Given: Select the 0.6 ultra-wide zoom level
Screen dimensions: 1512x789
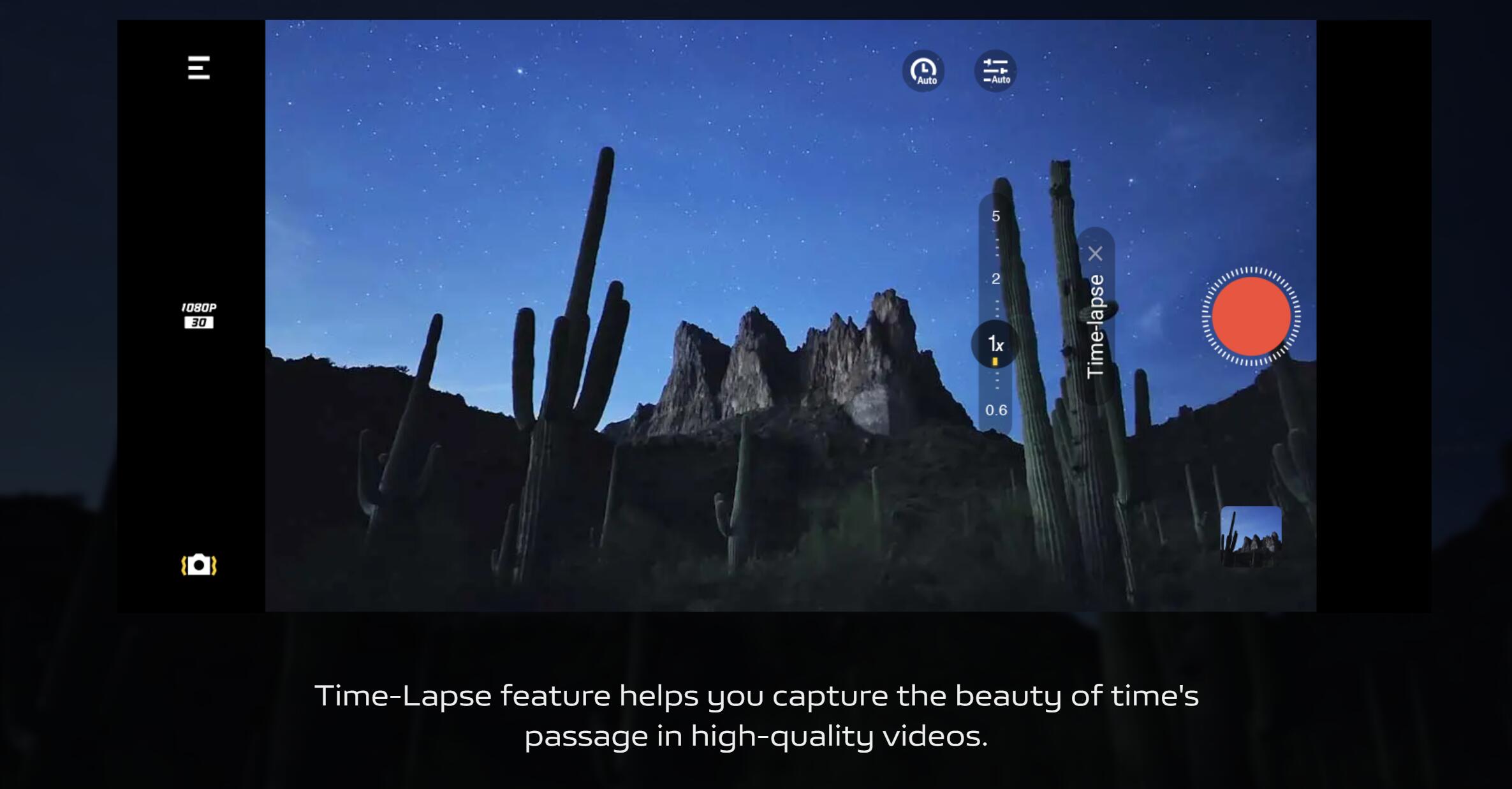Looking at the screenshot, I should point(996,410).
